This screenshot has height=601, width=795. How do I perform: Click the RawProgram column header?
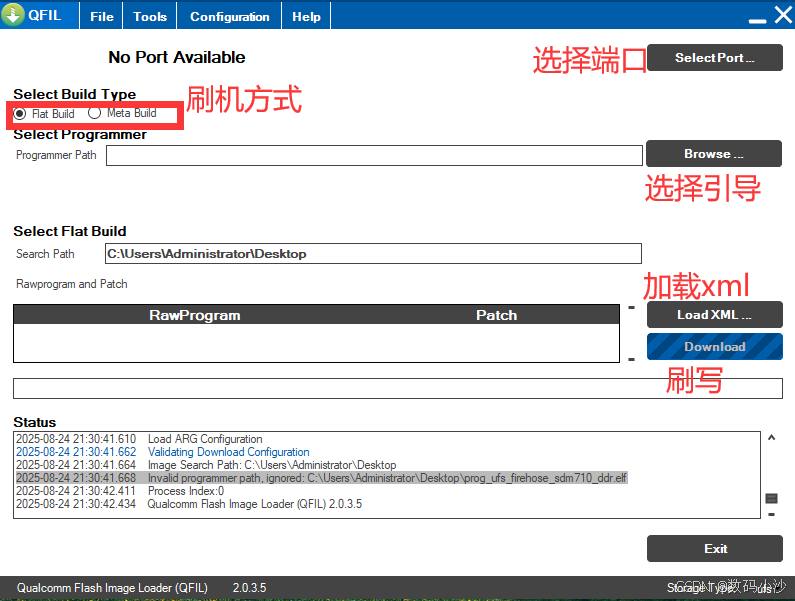(x=195, y=315)
